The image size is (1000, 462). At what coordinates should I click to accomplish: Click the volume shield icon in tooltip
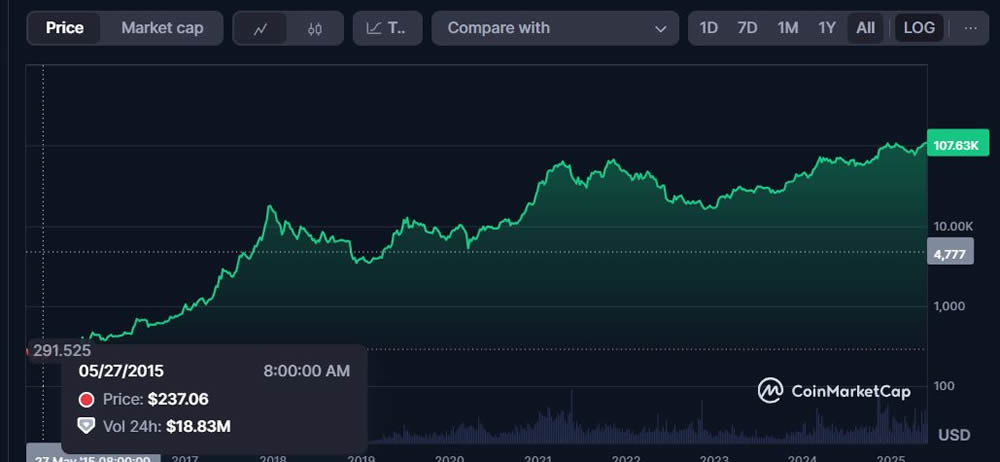click(86, 426)
